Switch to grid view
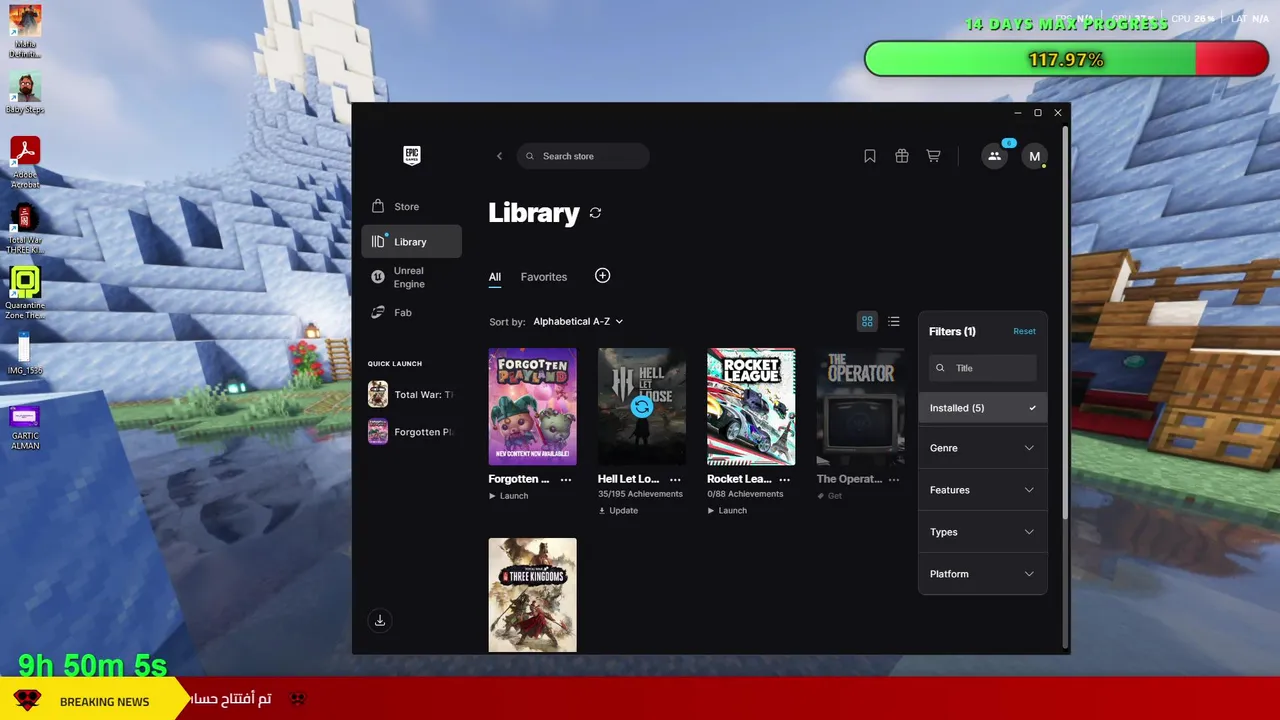 pos(867,321)
